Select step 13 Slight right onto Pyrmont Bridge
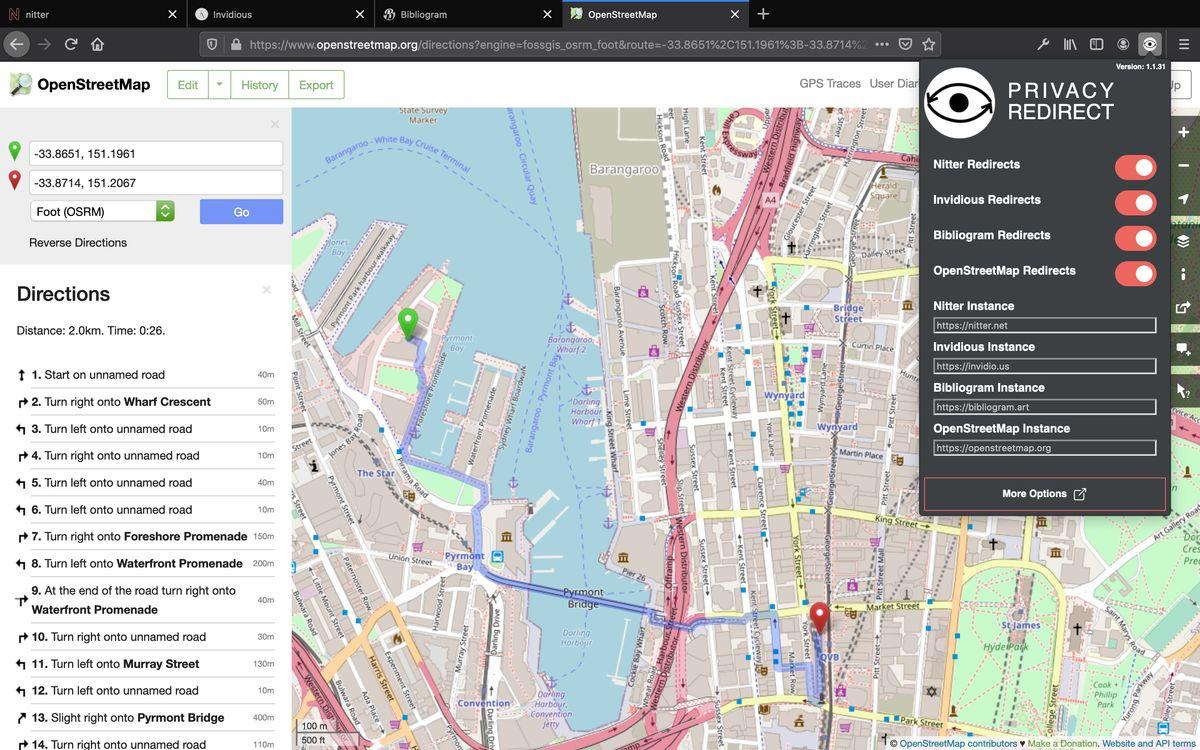Screen dimensions: 1200x750 tap(145, 718)
